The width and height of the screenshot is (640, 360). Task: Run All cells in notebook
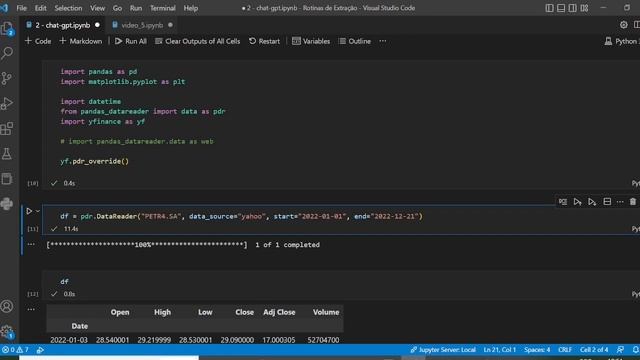(x=131, y=41)
